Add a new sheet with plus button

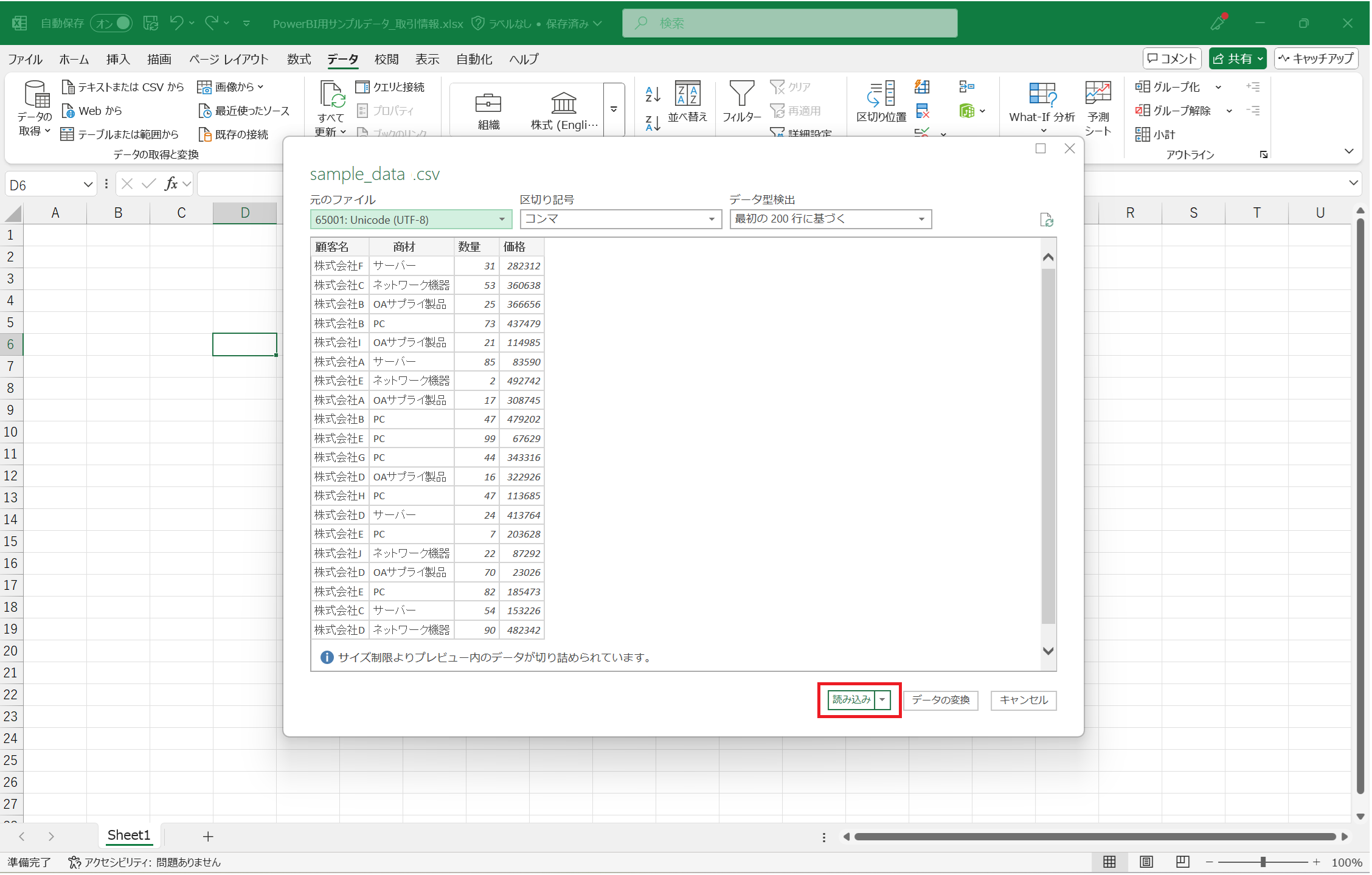(x=208, y=837)
